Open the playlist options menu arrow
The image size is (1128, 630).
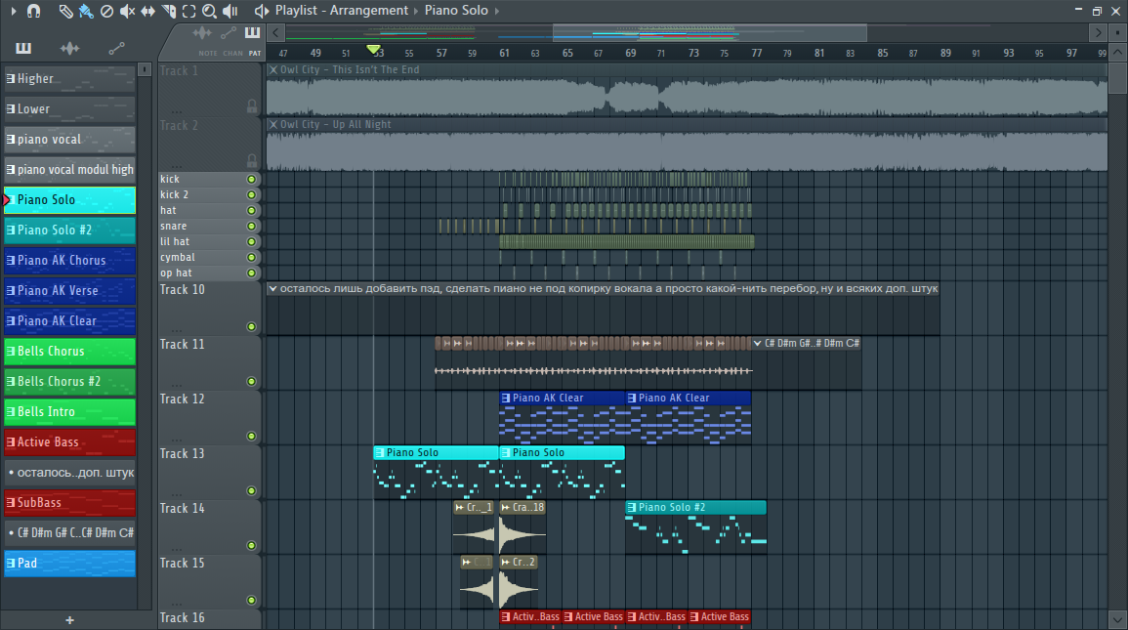click(x=13, y=11)
